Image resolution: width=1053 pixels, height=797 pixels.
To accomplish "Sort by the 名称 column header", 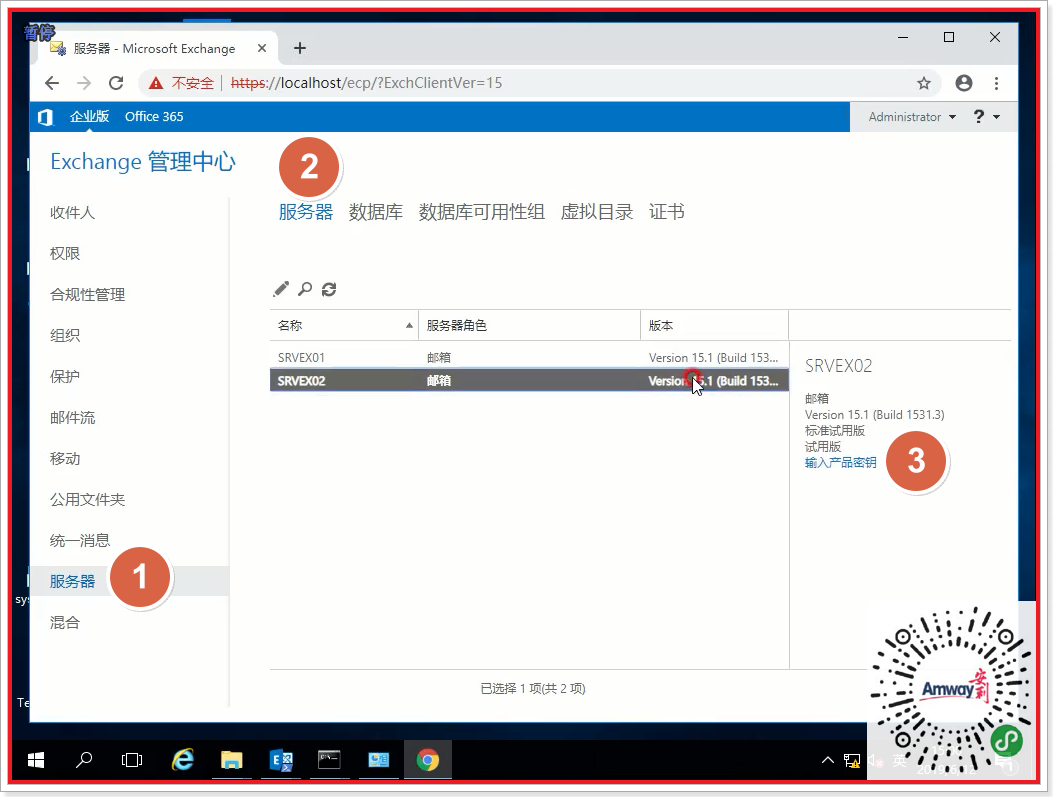I will click(x=344, y=326).
